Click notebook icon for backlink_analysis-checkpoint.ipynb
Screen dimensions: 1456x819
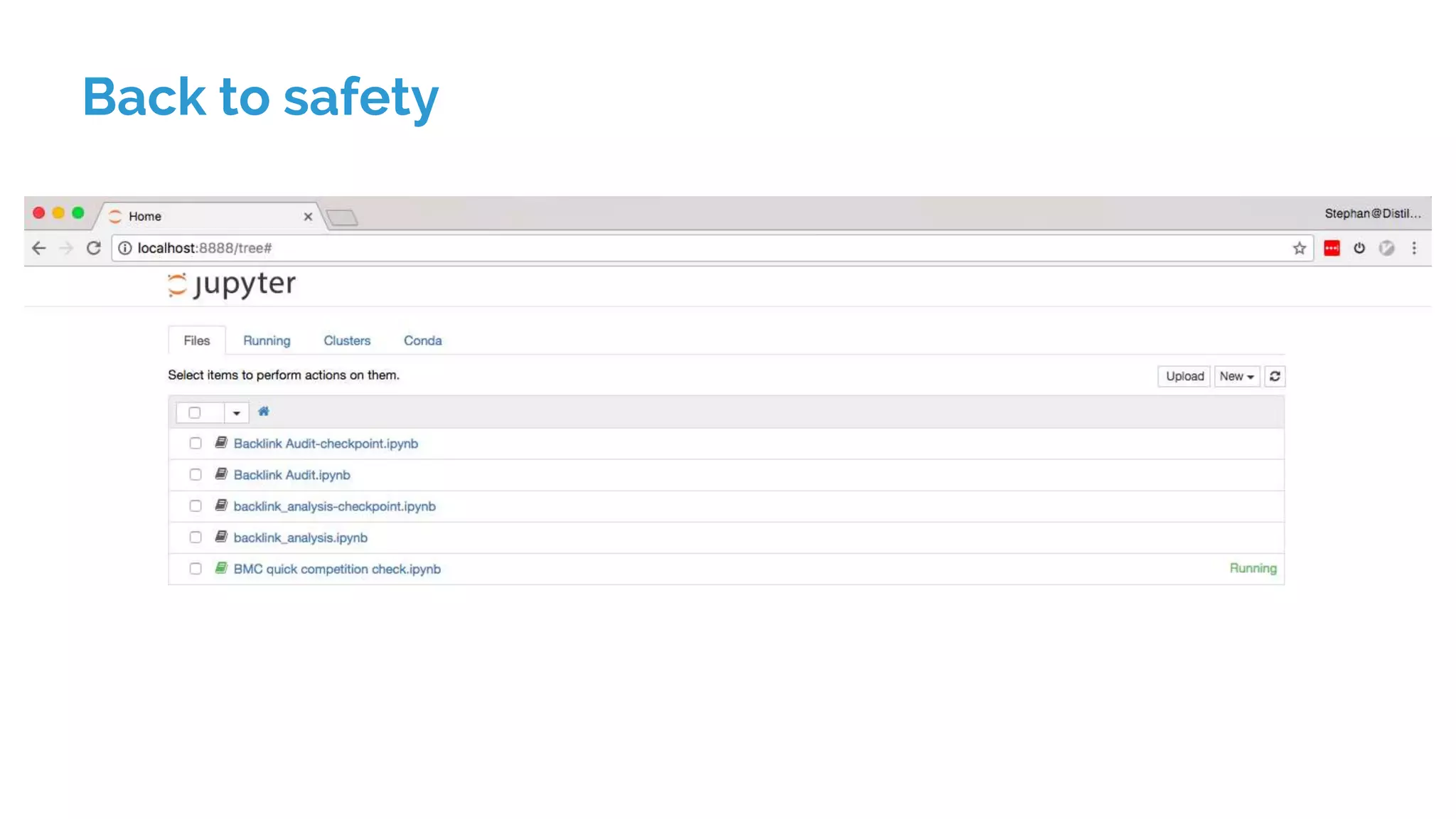click(x=221, y=505)
